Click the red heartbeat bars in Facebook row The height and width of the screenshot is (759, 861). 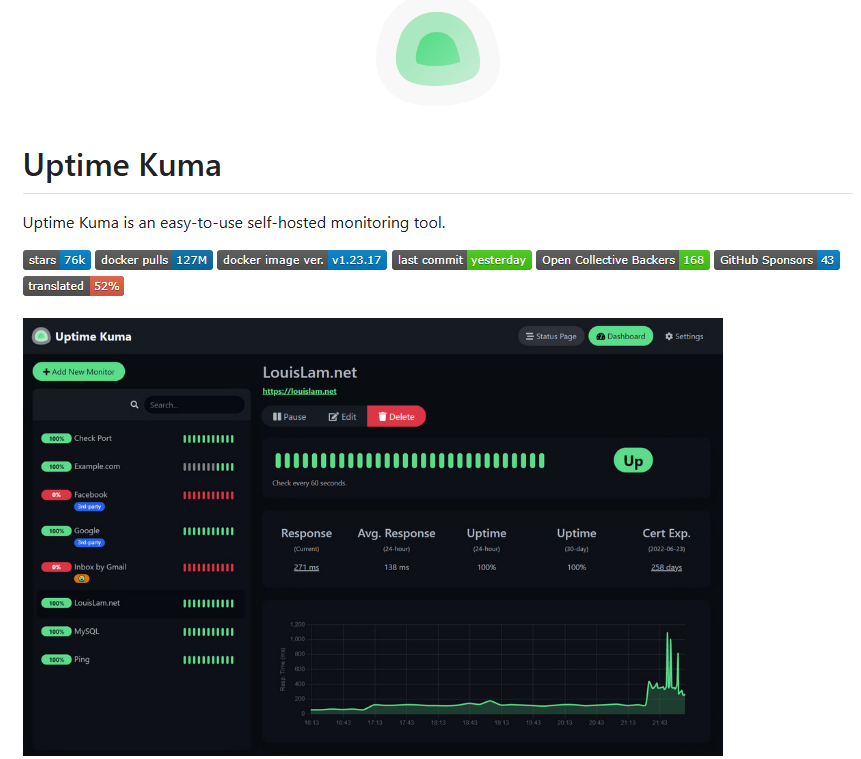[208, 495]
